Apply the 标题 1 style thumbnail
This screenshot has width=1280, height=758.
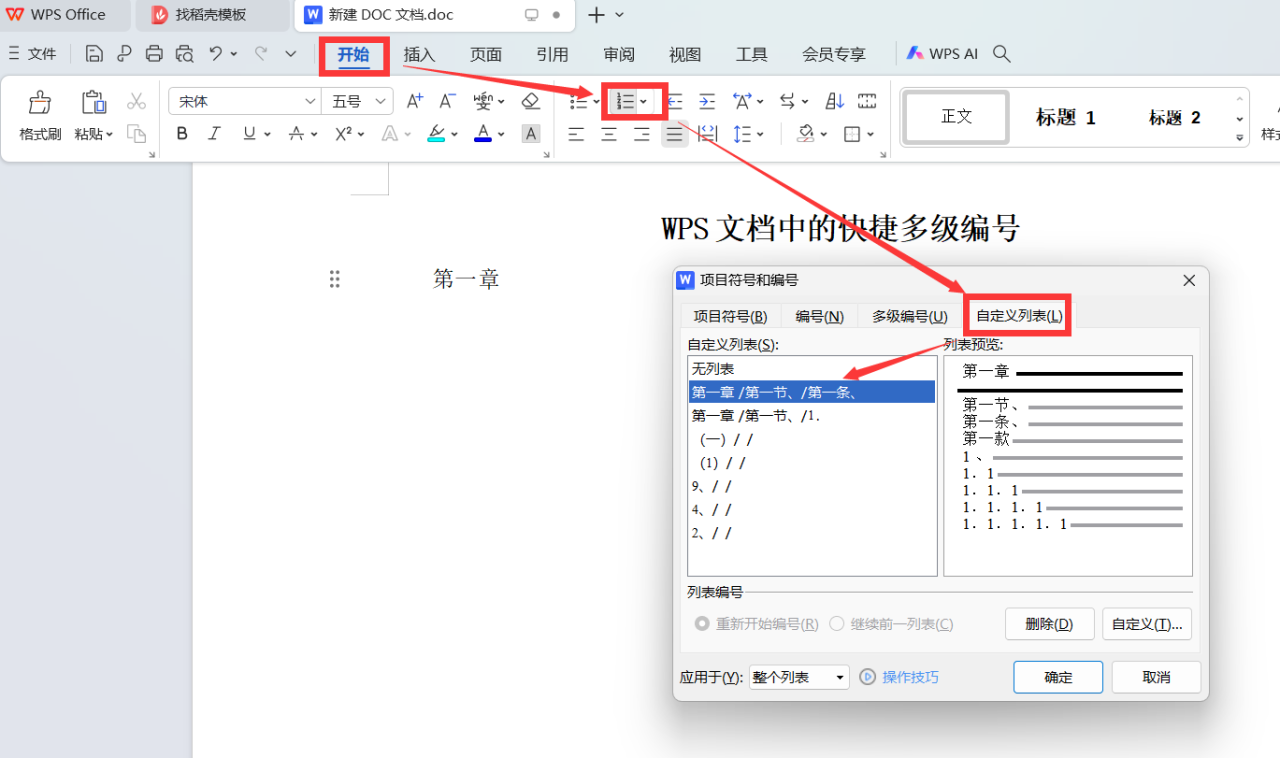pyautogui.click(x=1065, y=118)
